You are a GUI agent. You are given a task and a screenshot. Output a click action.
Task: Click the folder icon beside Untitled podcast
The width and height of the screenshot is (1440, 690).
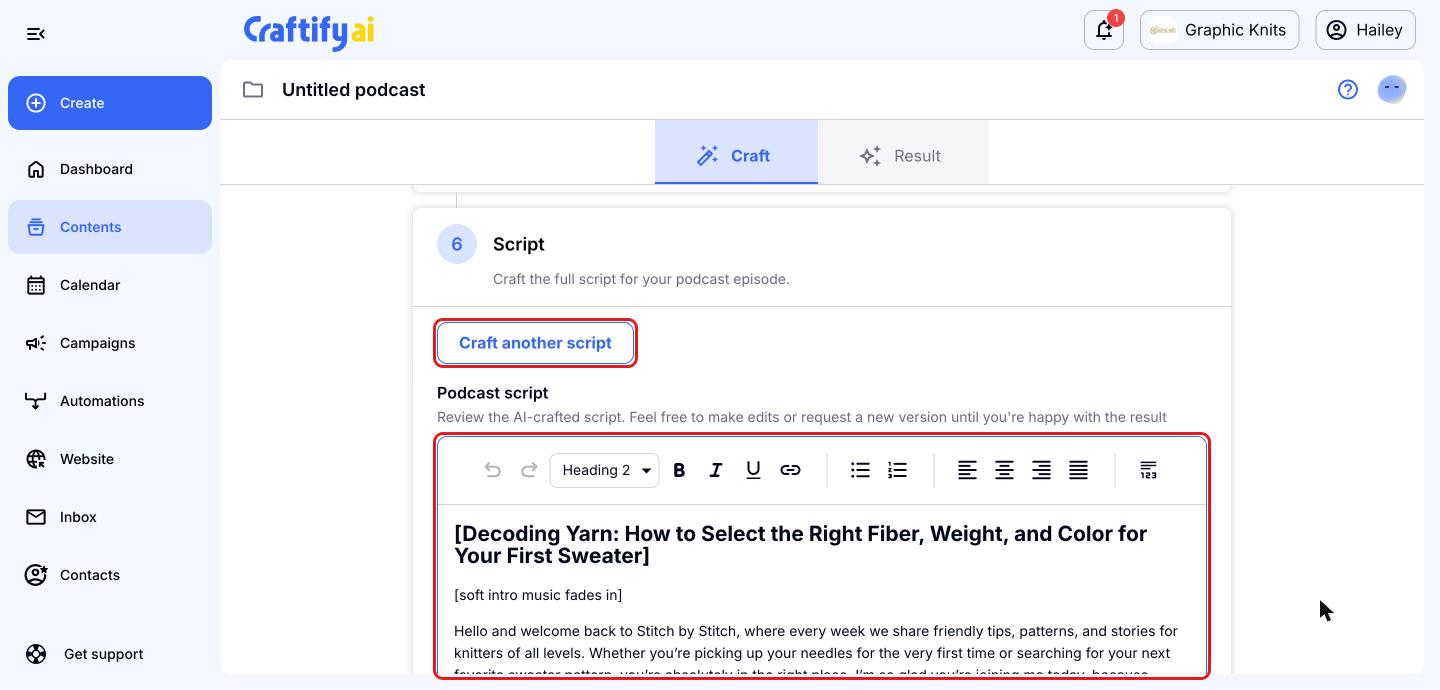253,90
